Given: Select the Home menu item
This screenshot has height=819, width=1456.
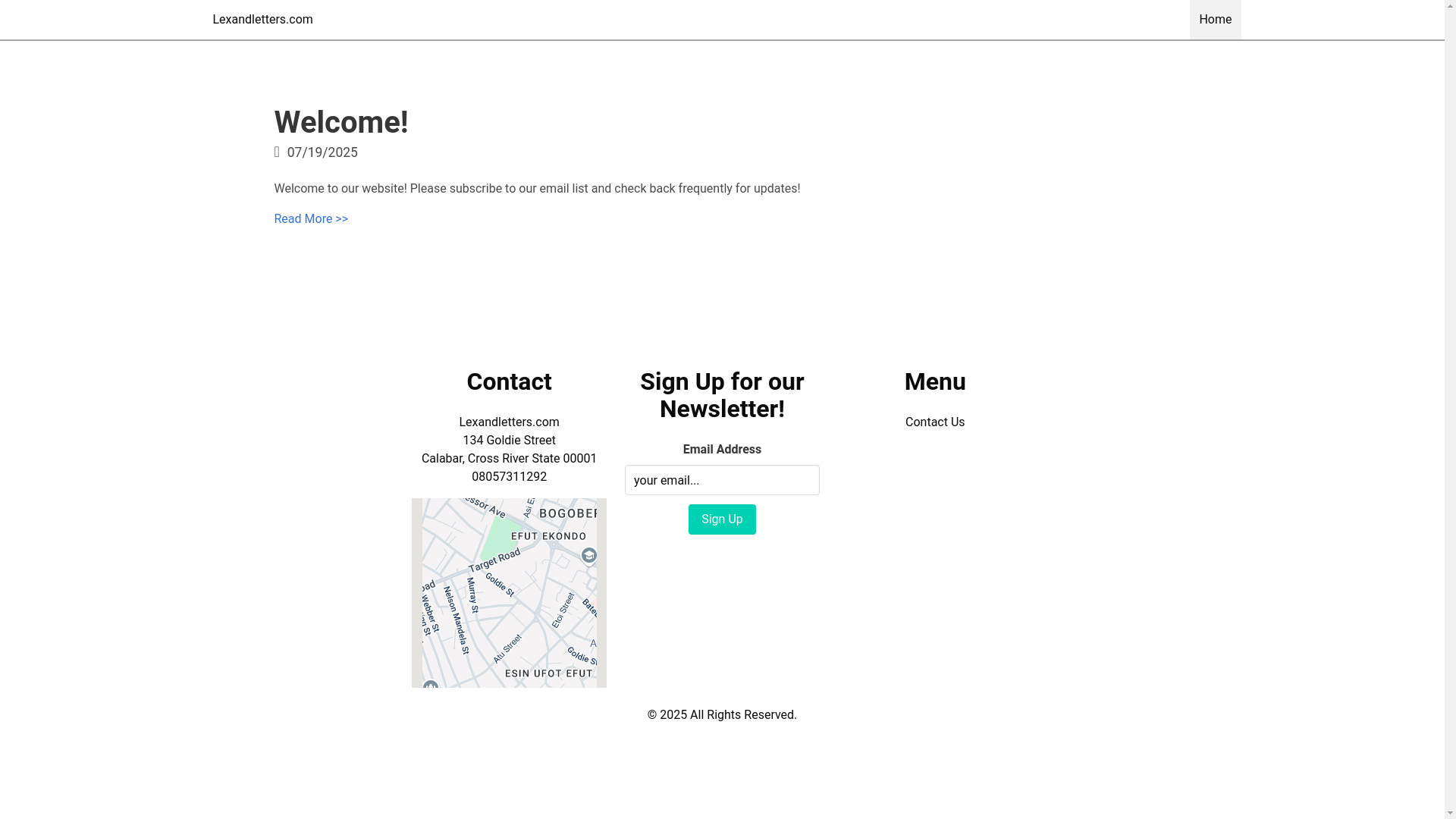Looking at the screenshot, I should (x=1215, y=20).
